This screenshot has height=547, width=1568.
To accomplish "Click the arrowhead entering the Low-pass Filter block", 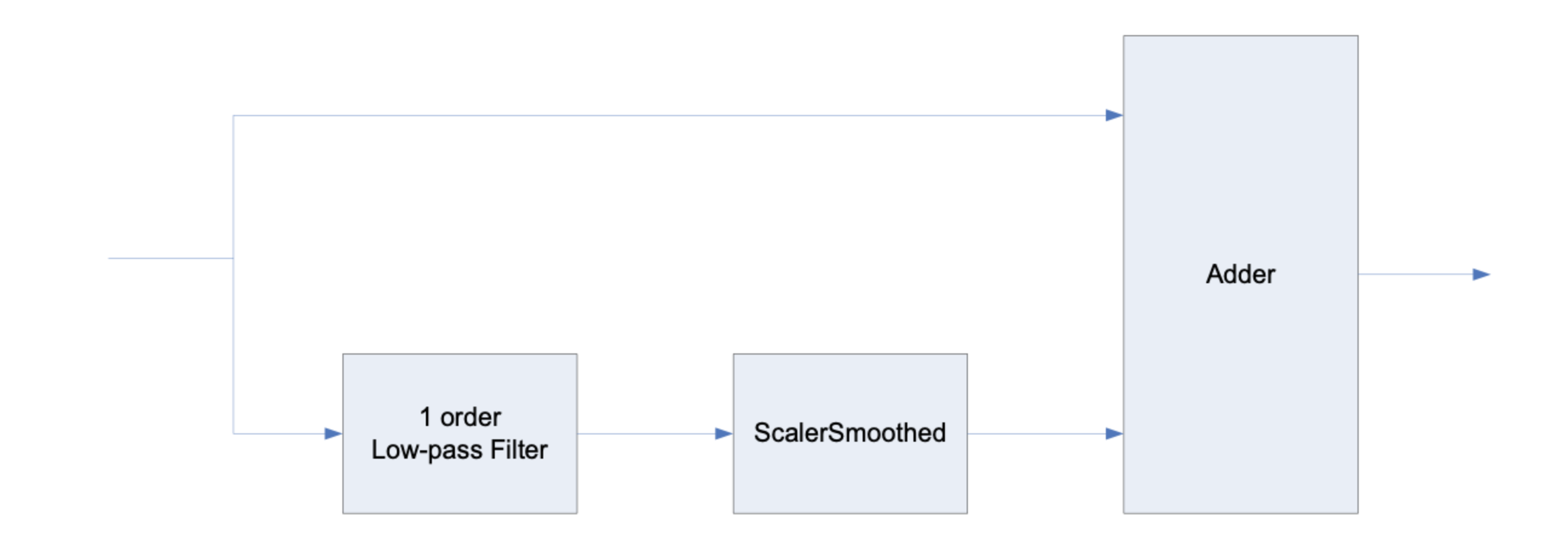I will coord(333,434).
